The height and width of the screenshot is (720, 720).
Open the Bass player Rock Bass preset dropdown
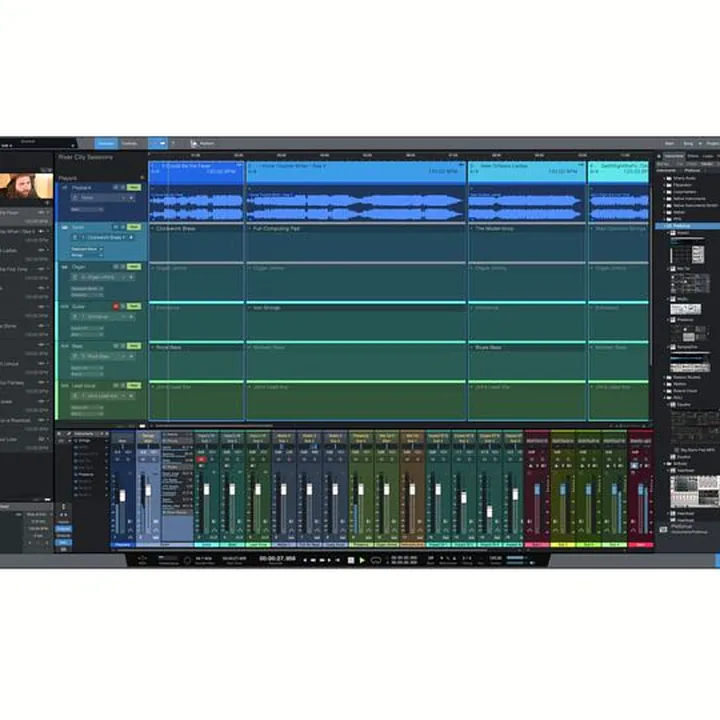click(103, 356)
